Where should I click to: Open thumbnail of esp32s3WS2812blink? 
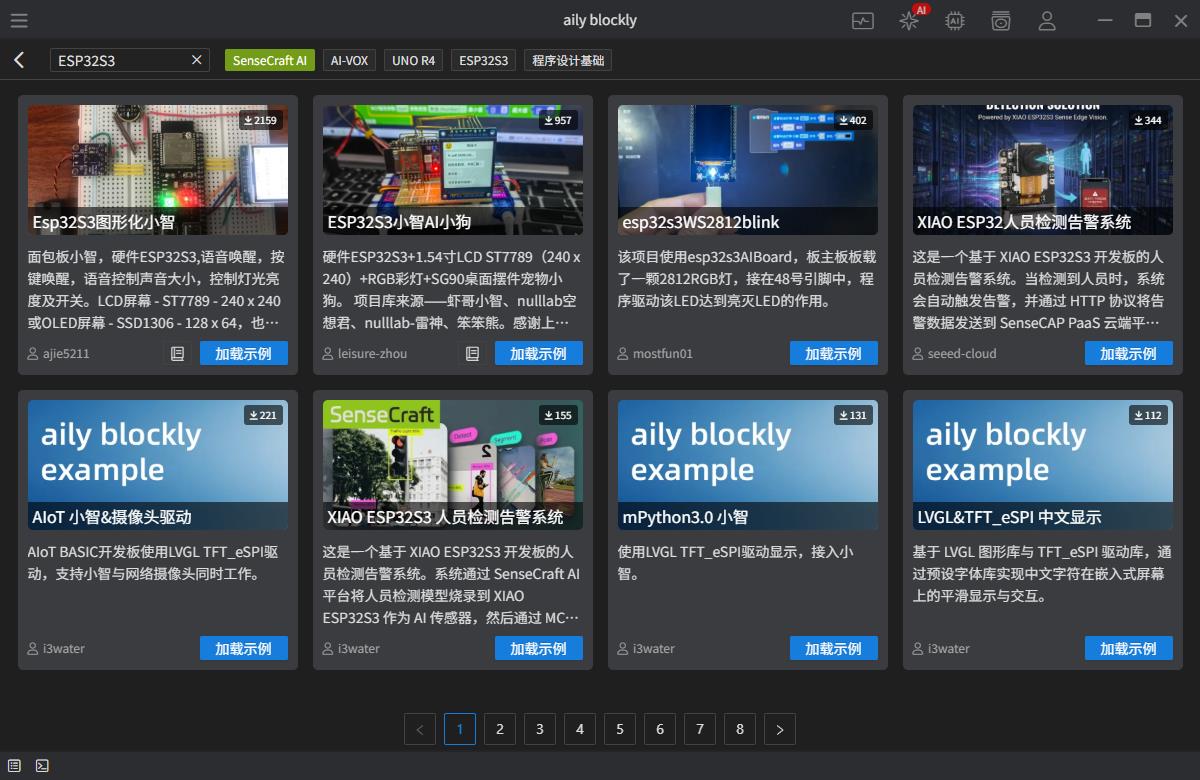748,170
